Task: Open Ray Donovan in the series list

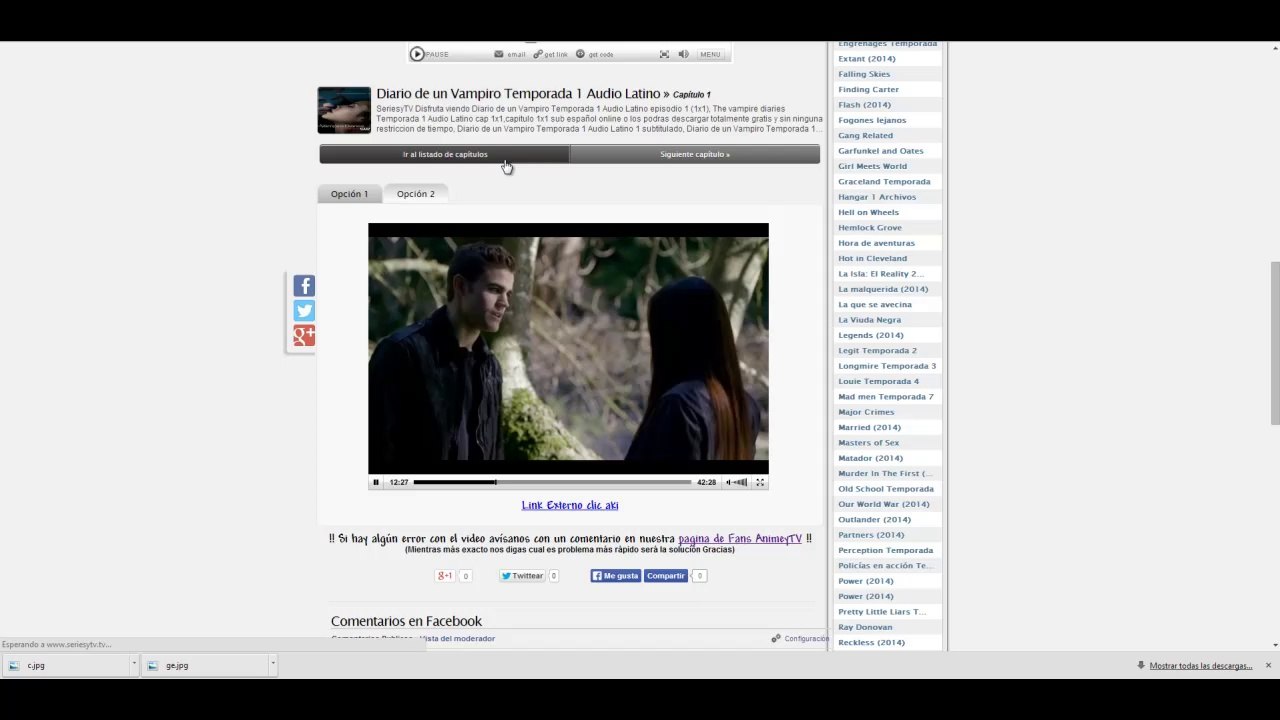Action: [865, 627]
